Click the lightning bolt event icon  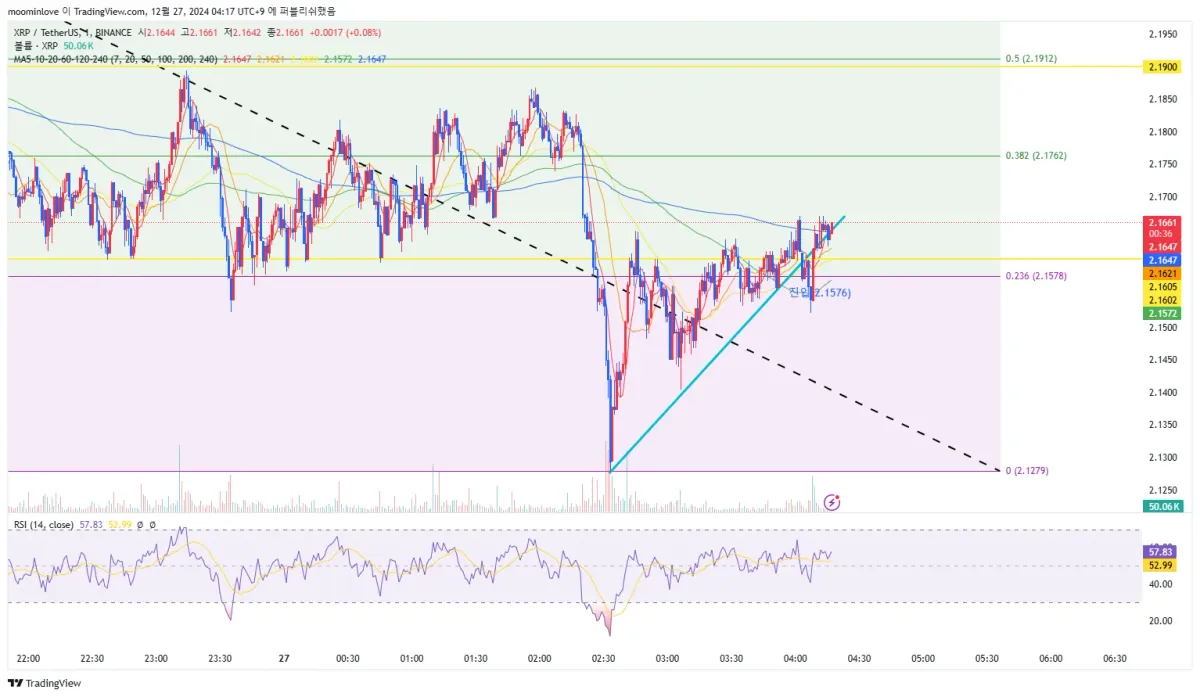tap(832, 502)
